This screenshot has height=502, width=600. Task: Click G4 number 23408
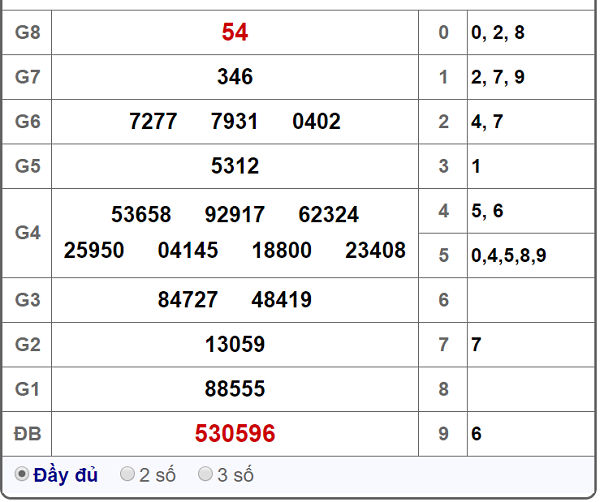[x=375, y=250]
